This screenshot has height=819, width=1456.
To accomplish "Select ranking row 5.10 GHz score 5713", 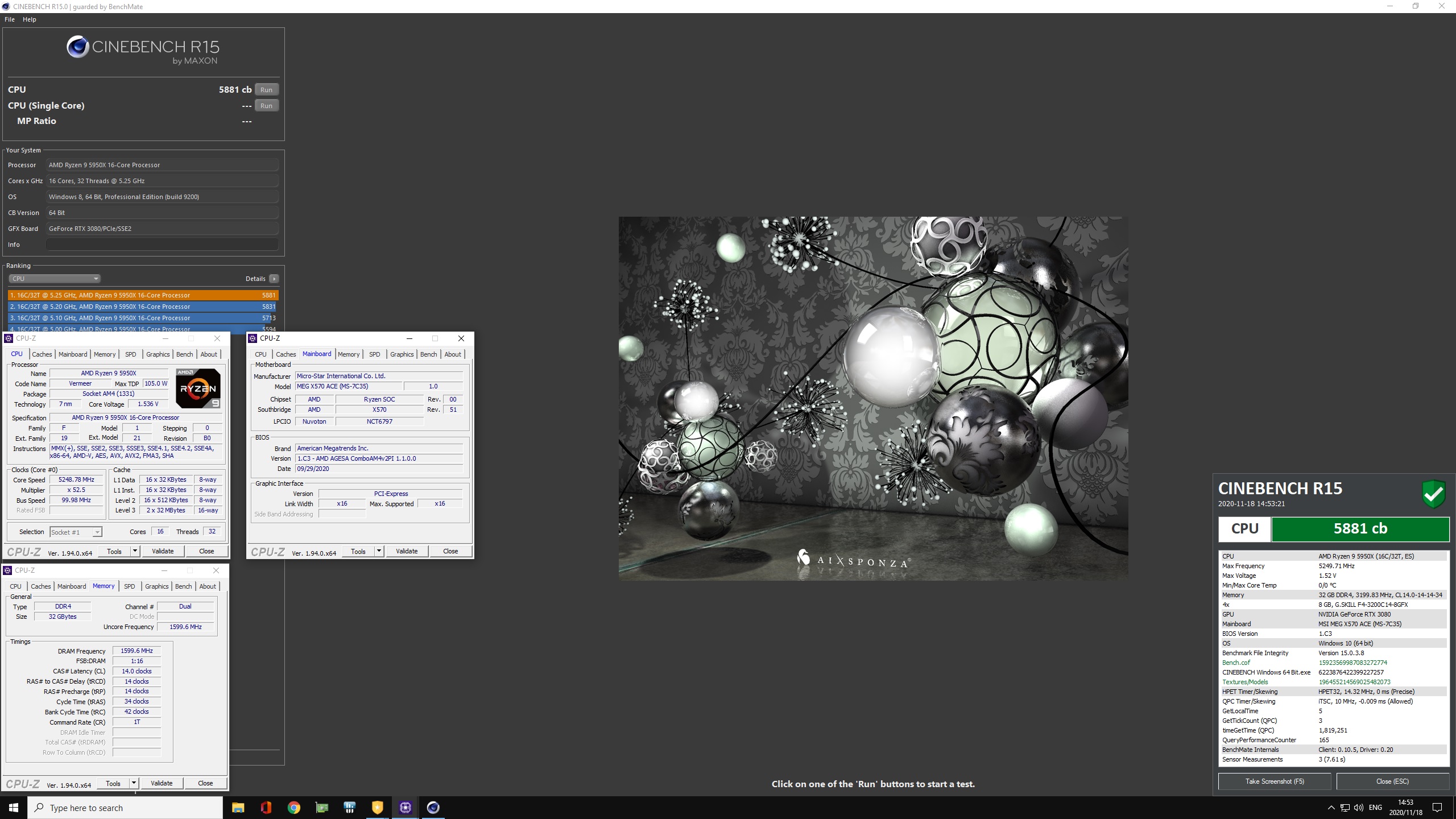I will pos(143,318).
